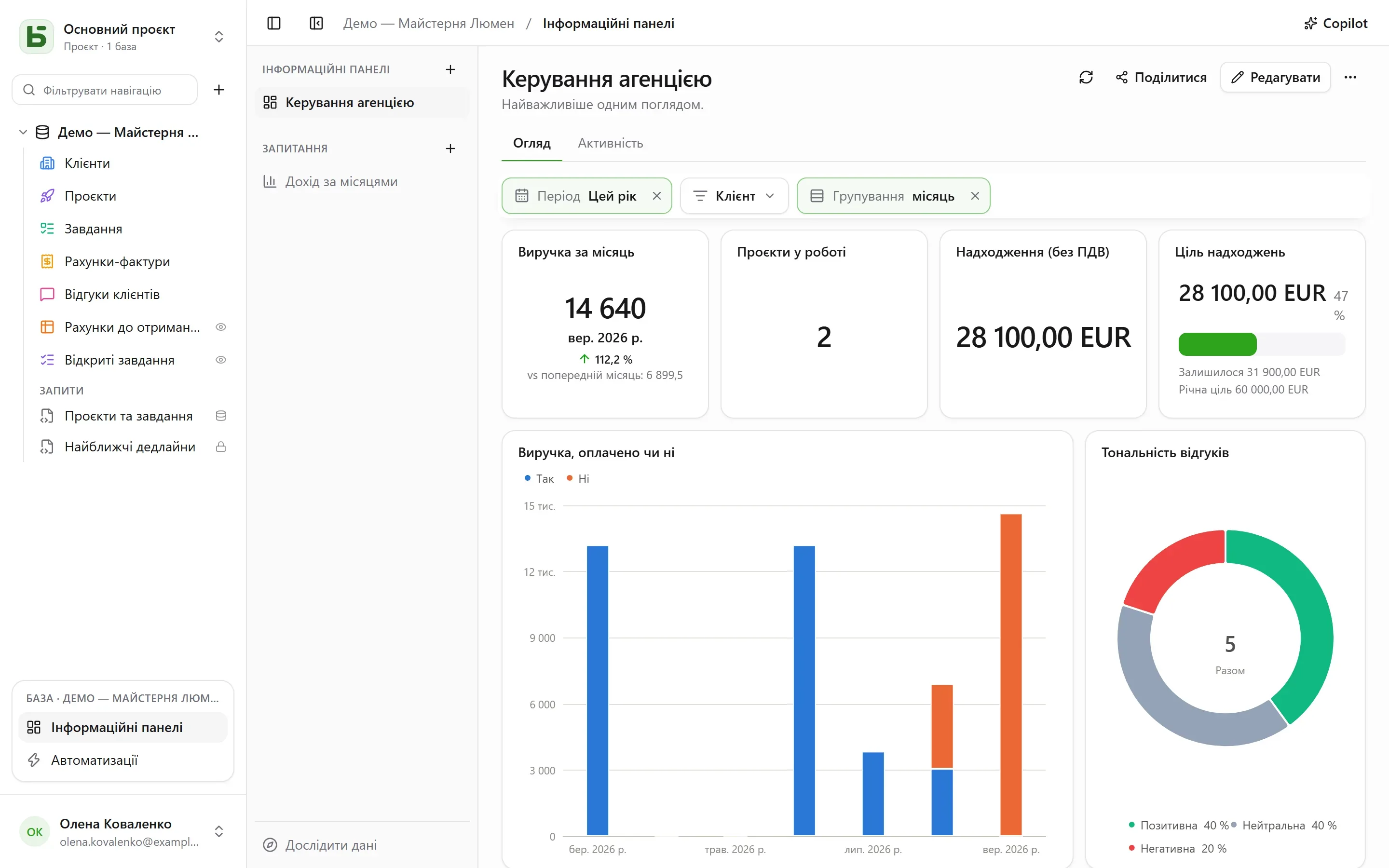Add a new information panel

(450, 69)
